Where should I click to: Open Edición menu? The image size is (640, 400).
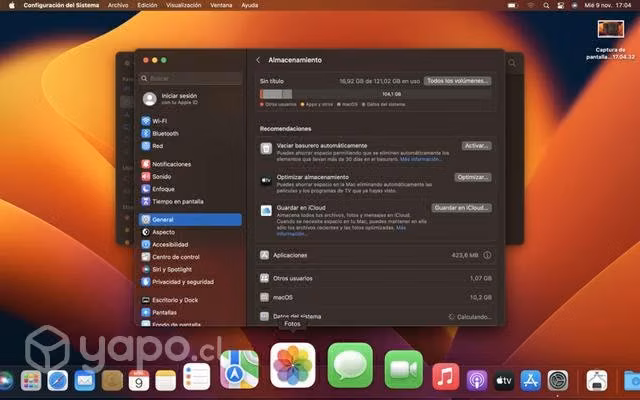(x=147, y=5)
